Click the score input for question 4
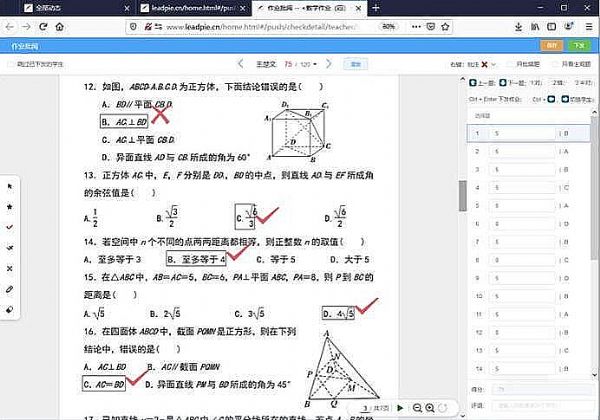 (522, 188)
